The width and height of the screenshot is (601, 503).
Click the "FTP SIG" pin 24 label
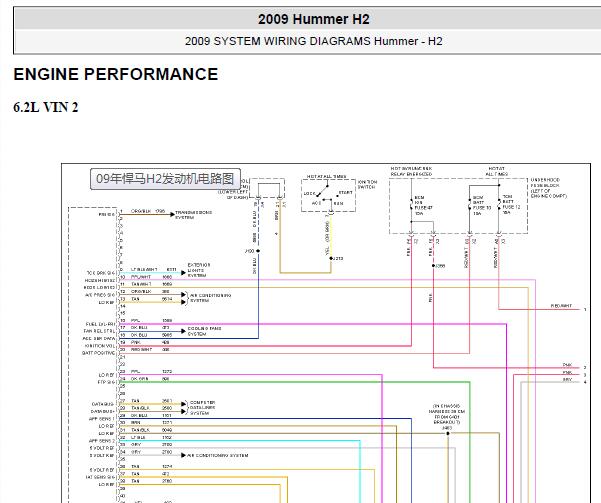coord(106,383)
